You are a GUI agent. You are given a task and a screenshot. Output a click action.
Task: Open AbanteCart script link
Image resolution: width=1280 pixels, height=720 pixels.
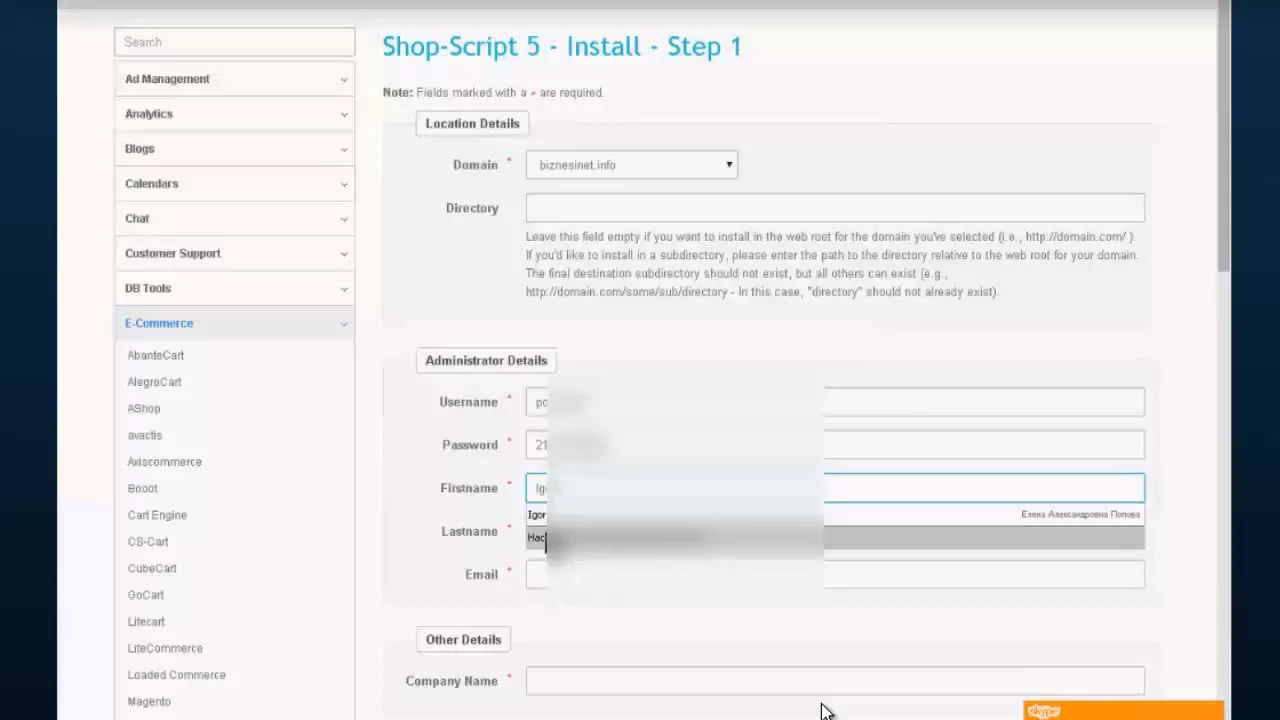click(x=156, y=355)
